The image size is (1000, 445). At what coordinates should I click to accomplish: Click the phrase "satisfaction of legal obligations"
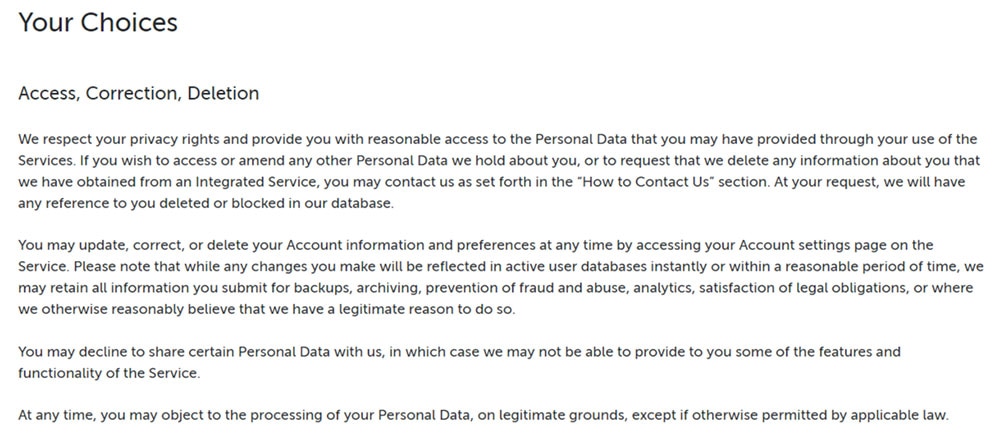coord(804,288)
